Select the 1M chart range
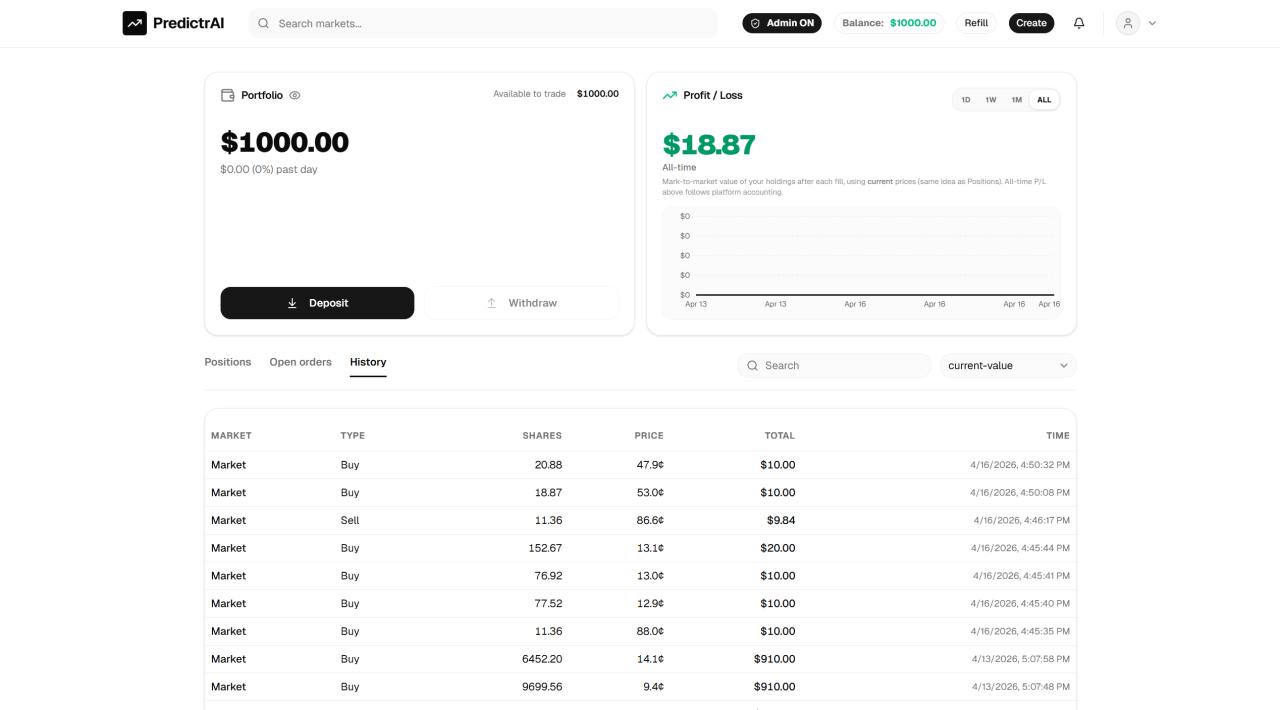This screenshot has height=710, width=1280. point(1016,100)
